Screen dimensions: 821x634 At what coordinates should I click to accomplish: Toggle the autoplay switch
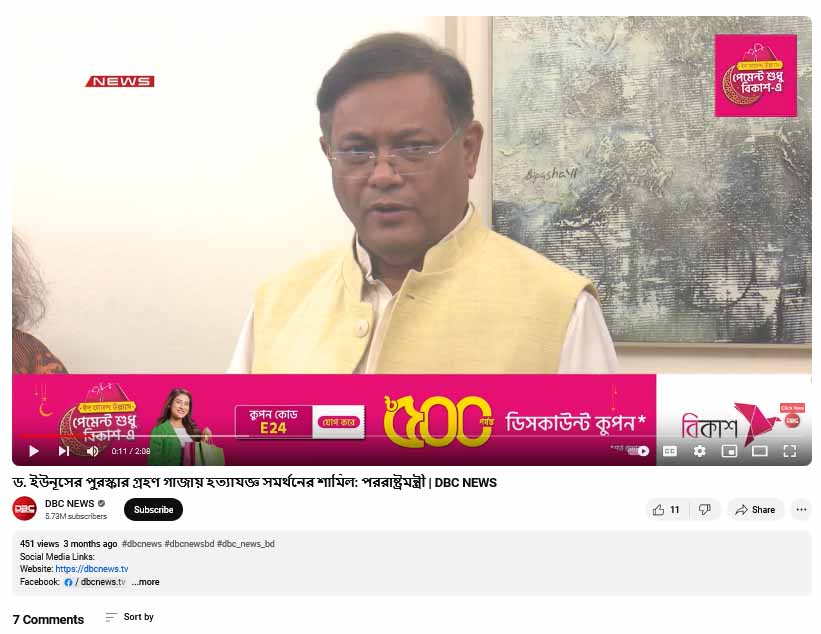(x=638, y=451)
